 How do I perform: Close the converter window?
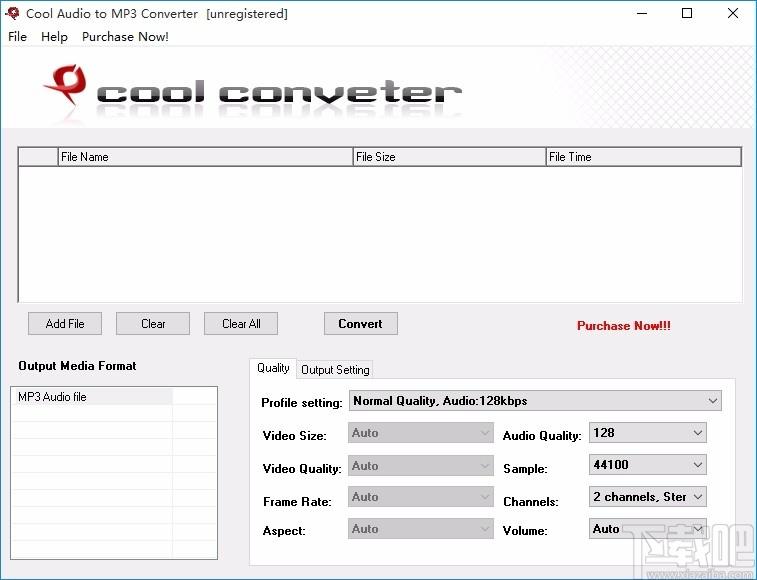pyautogui.click(x=733, y=14)
